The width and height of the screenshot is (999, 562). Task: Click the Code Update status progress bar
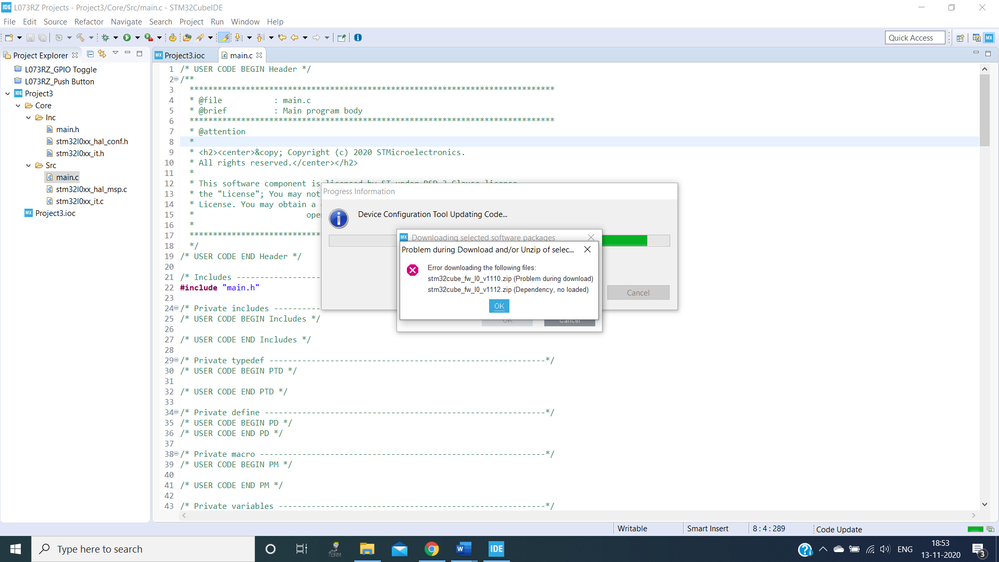tap(975, 529)
